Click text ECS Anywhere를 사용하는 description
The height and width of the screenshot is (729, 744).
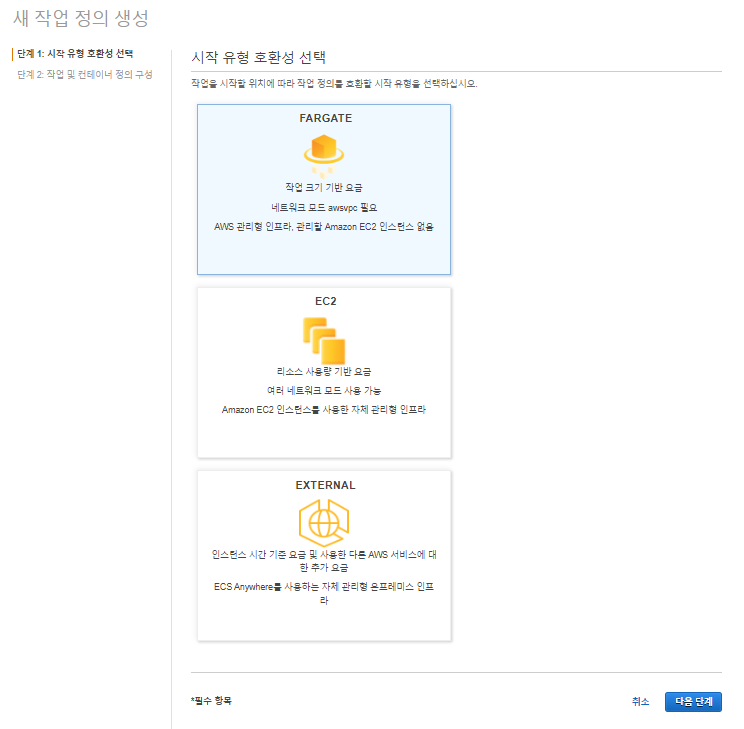[x=324, y=593]
